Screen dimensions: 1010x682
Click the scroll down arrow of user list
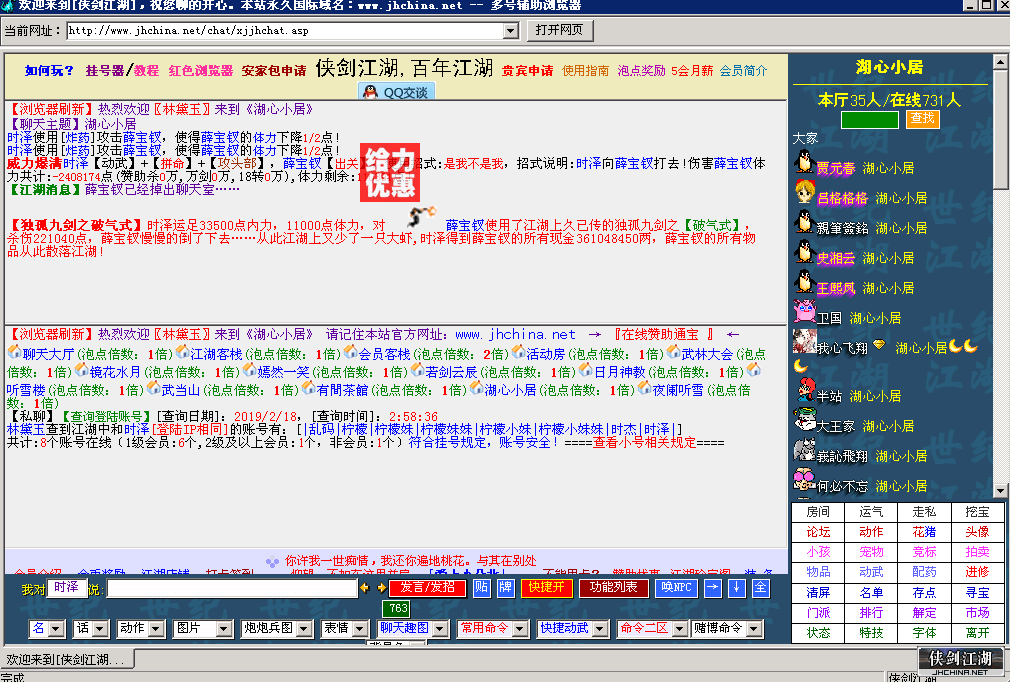point(1000,491)
